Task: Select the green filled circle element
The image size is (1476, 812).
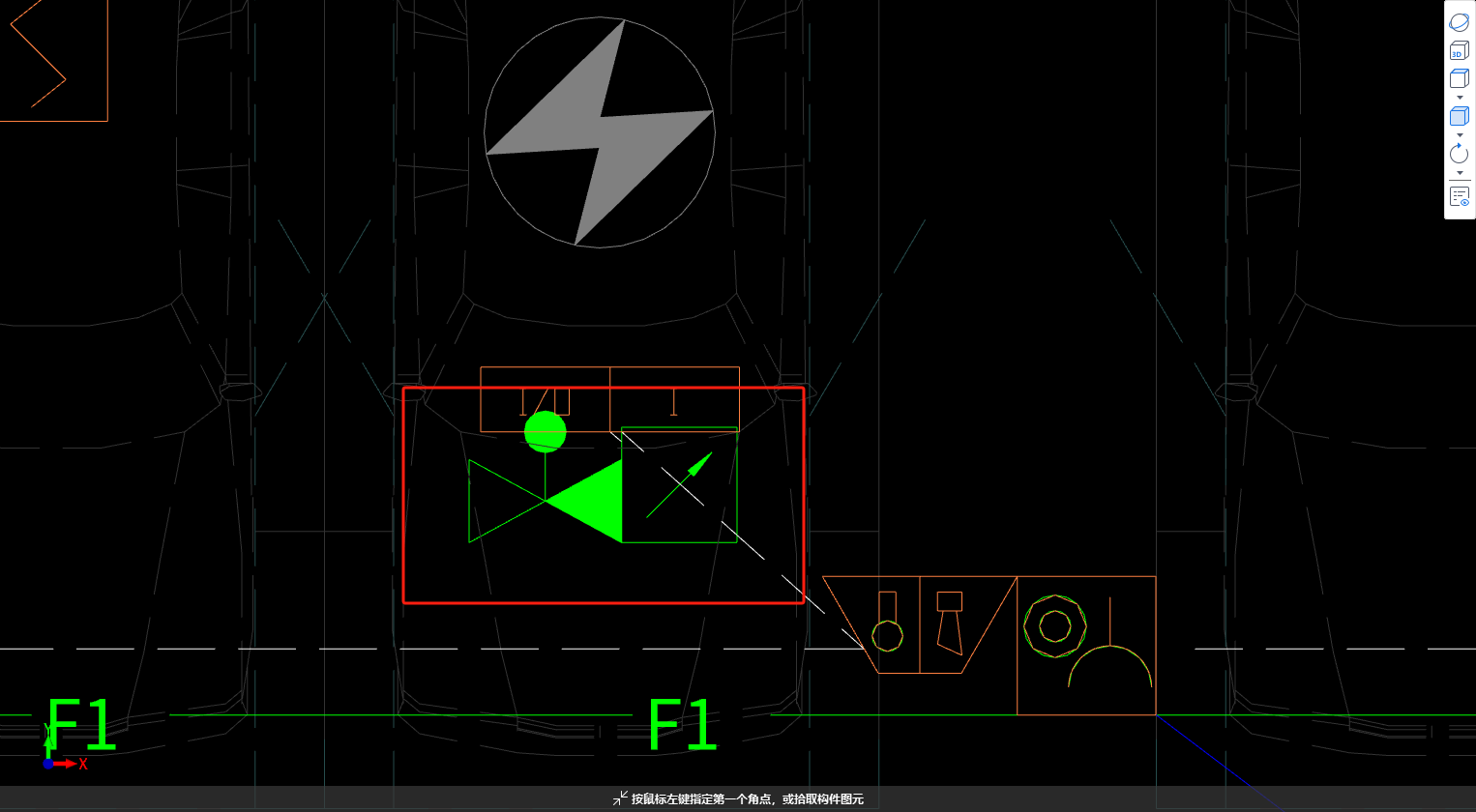Action: pyautogui.click(x=546, y=431)
